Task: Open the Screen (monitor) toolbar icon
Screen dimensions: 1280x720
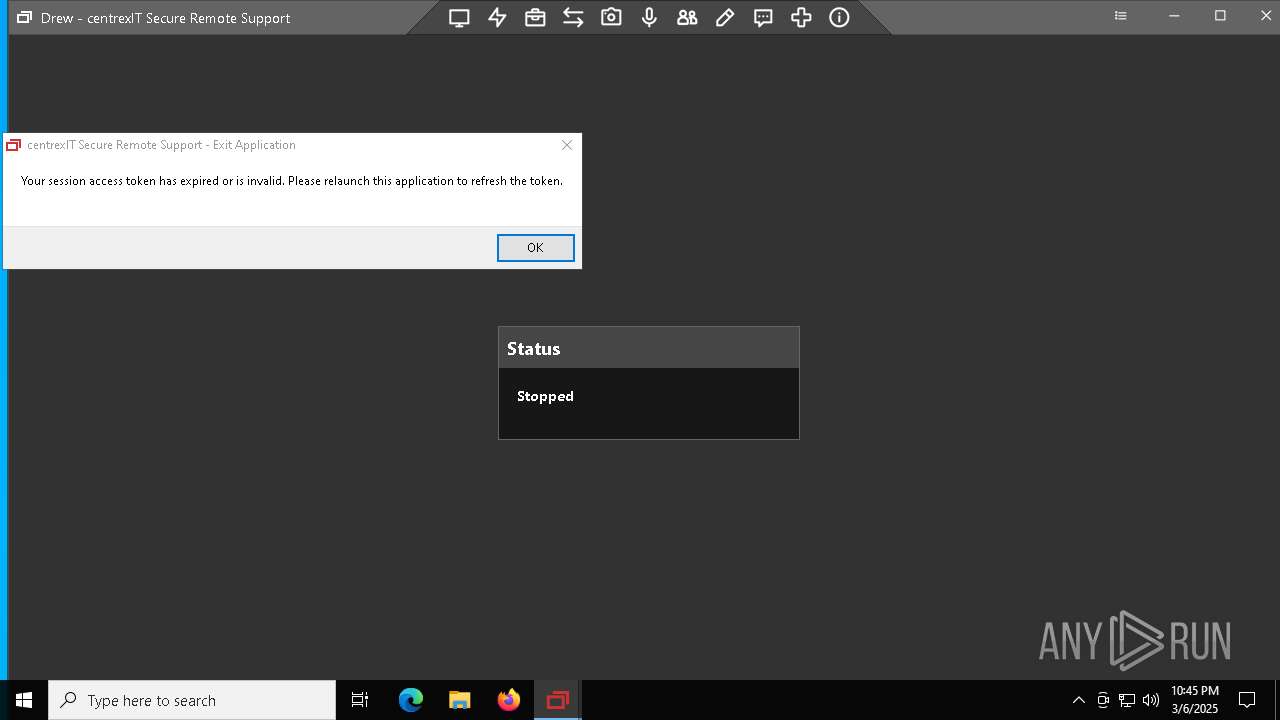Action: click(x=459, y=17)
